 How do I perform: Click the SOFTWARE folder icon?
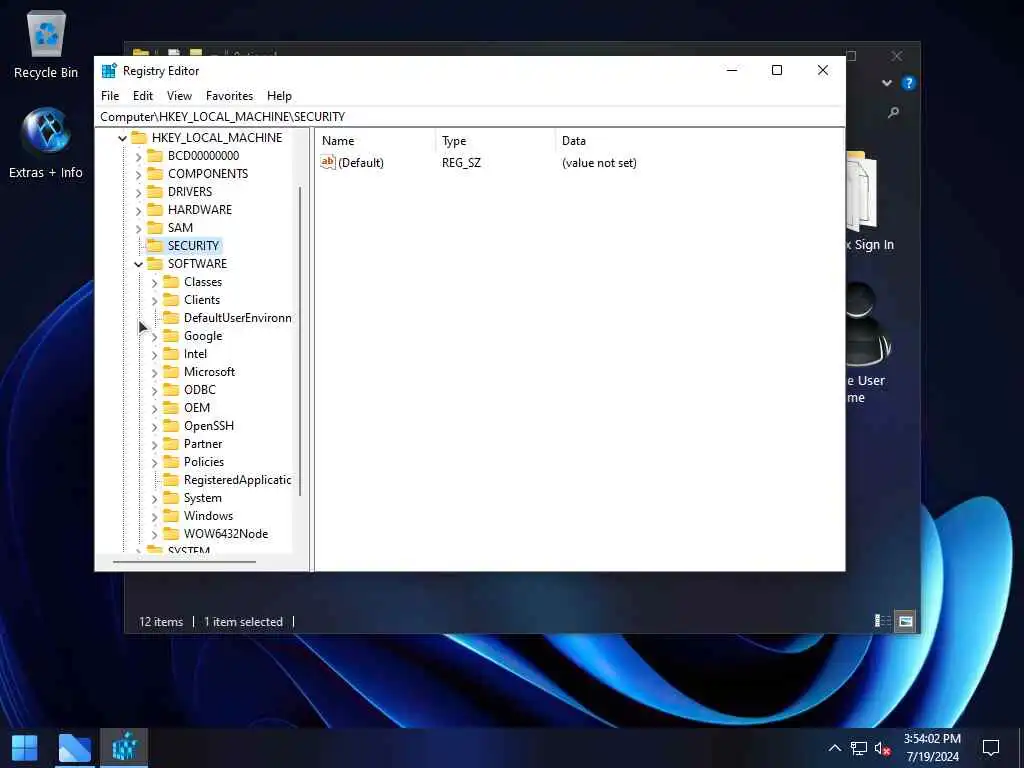pyautogui.click(x=155, y=263)
